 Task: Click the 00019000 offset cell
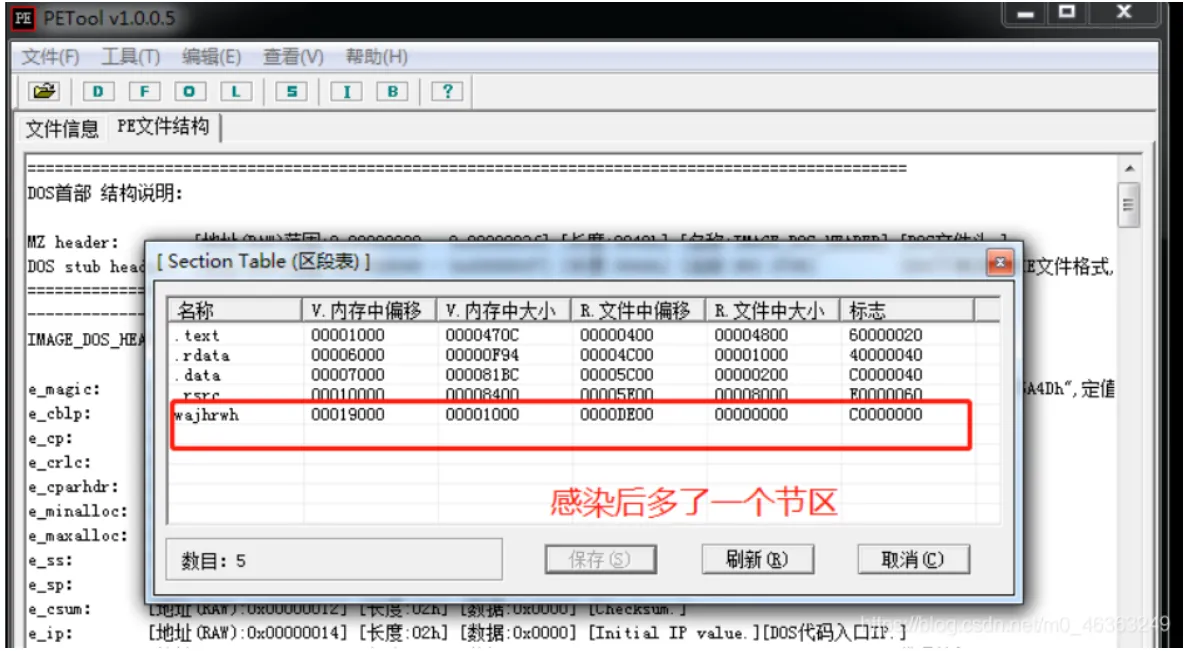click(x=348, y=414)
